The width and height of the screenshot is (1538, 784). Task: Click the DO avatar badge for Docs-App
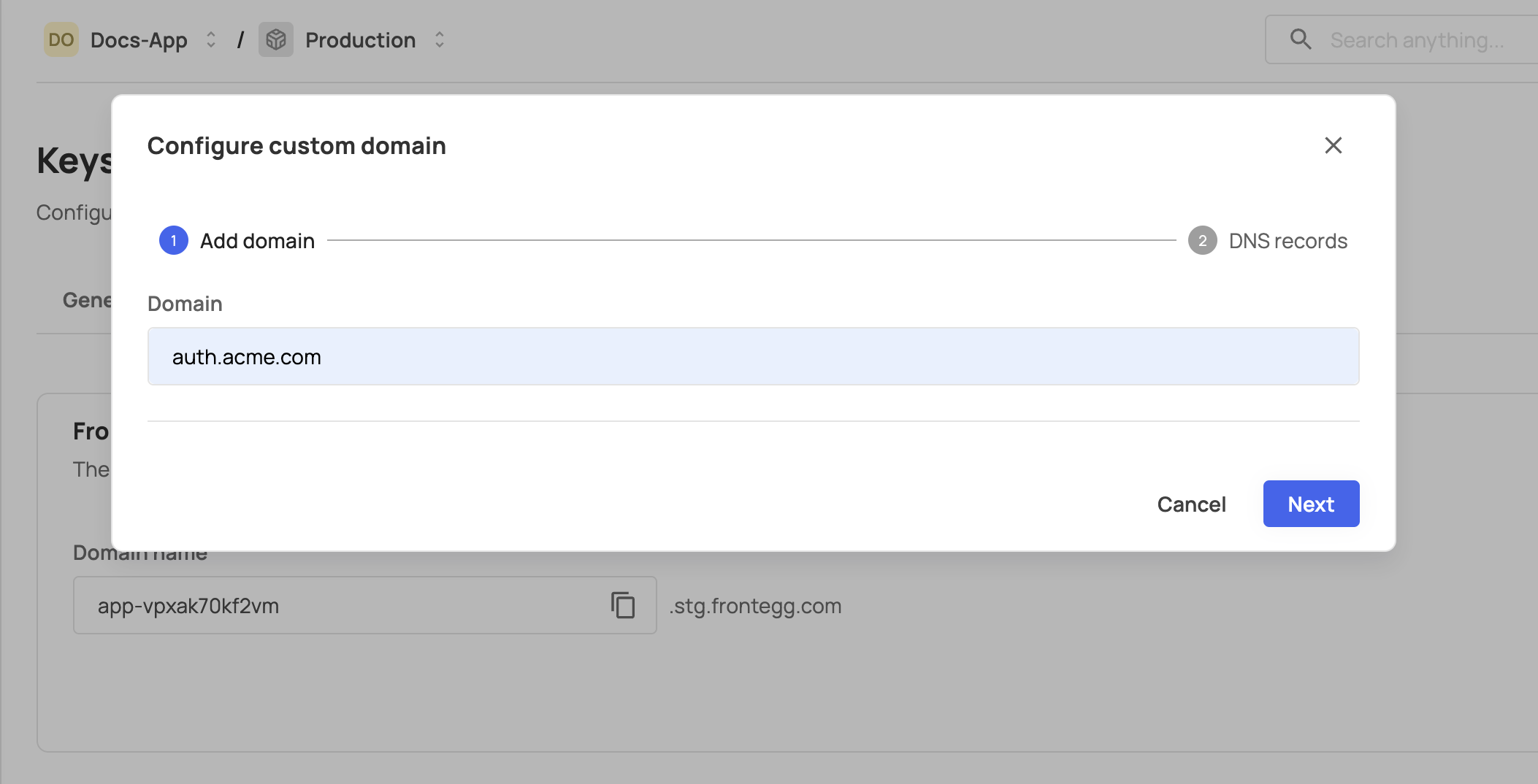click(x=61, y=40)
